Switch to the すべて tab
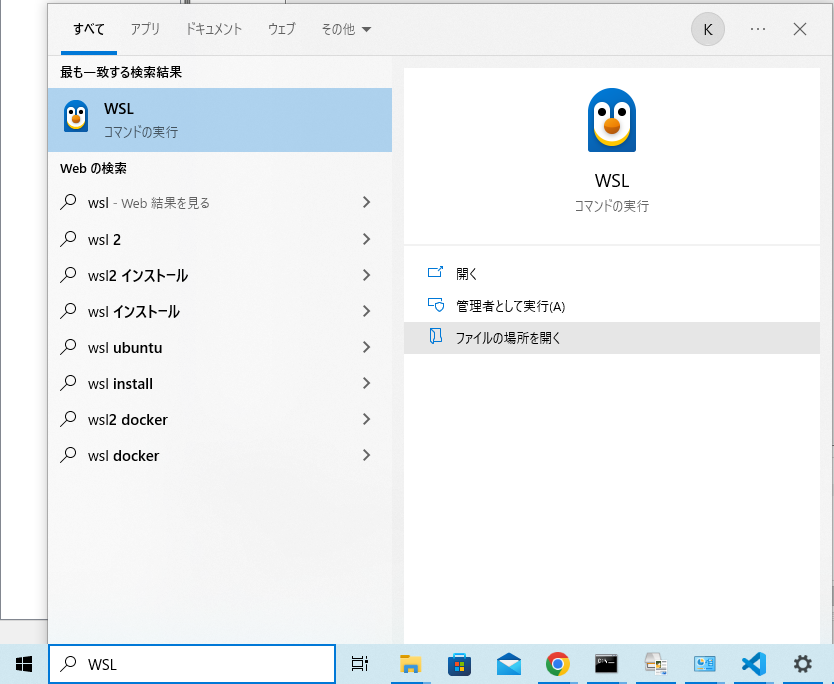 tap(89, 29)
